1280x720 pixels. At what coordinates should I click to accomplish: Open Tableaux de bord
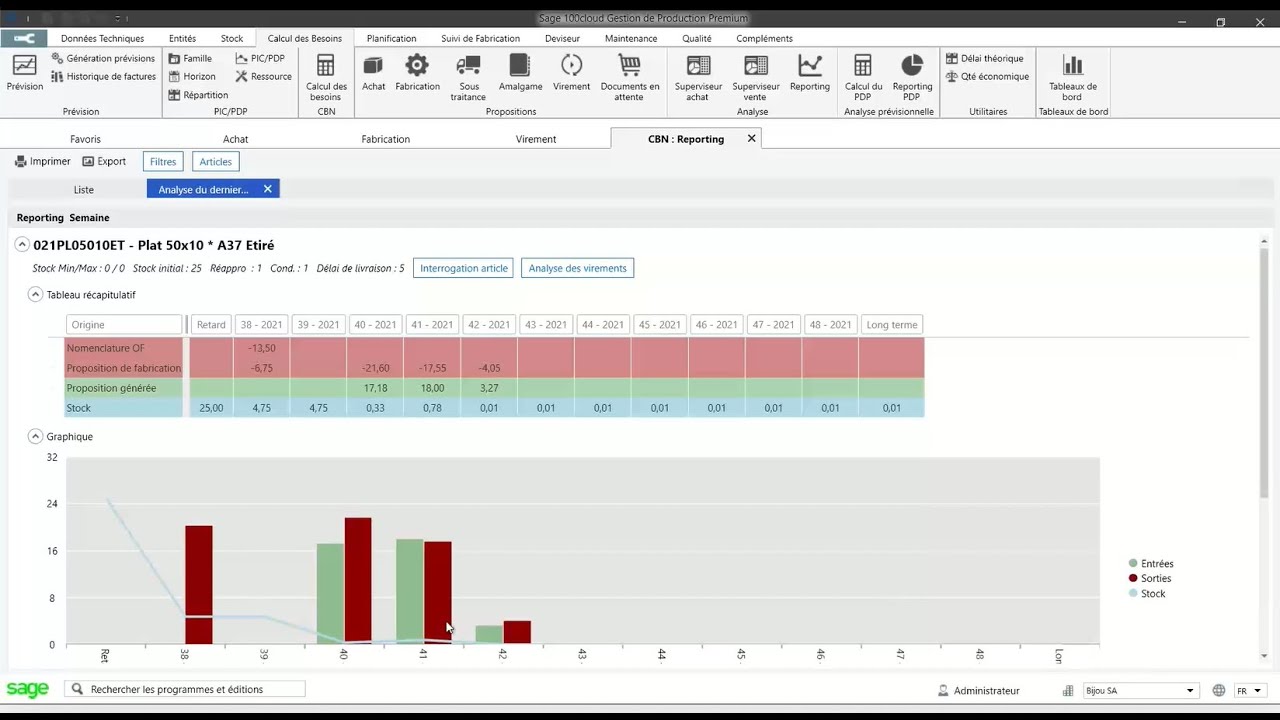[1073, 77]
